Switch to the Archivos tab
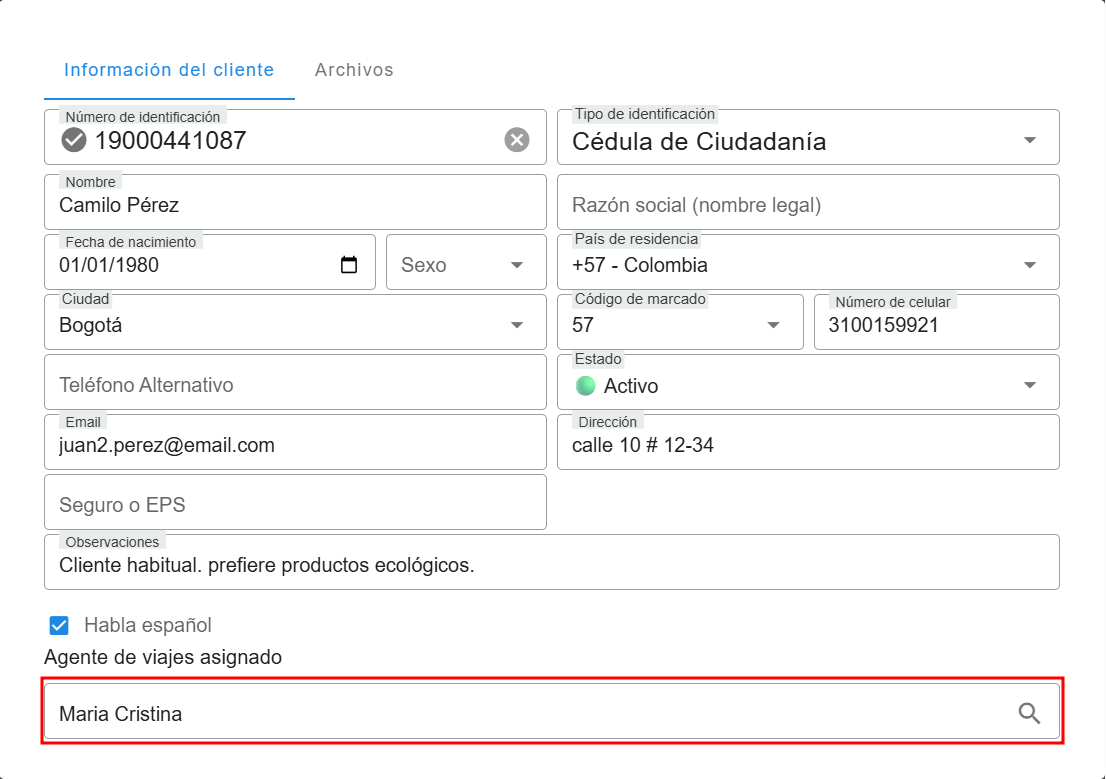 (x=354, y=70)
